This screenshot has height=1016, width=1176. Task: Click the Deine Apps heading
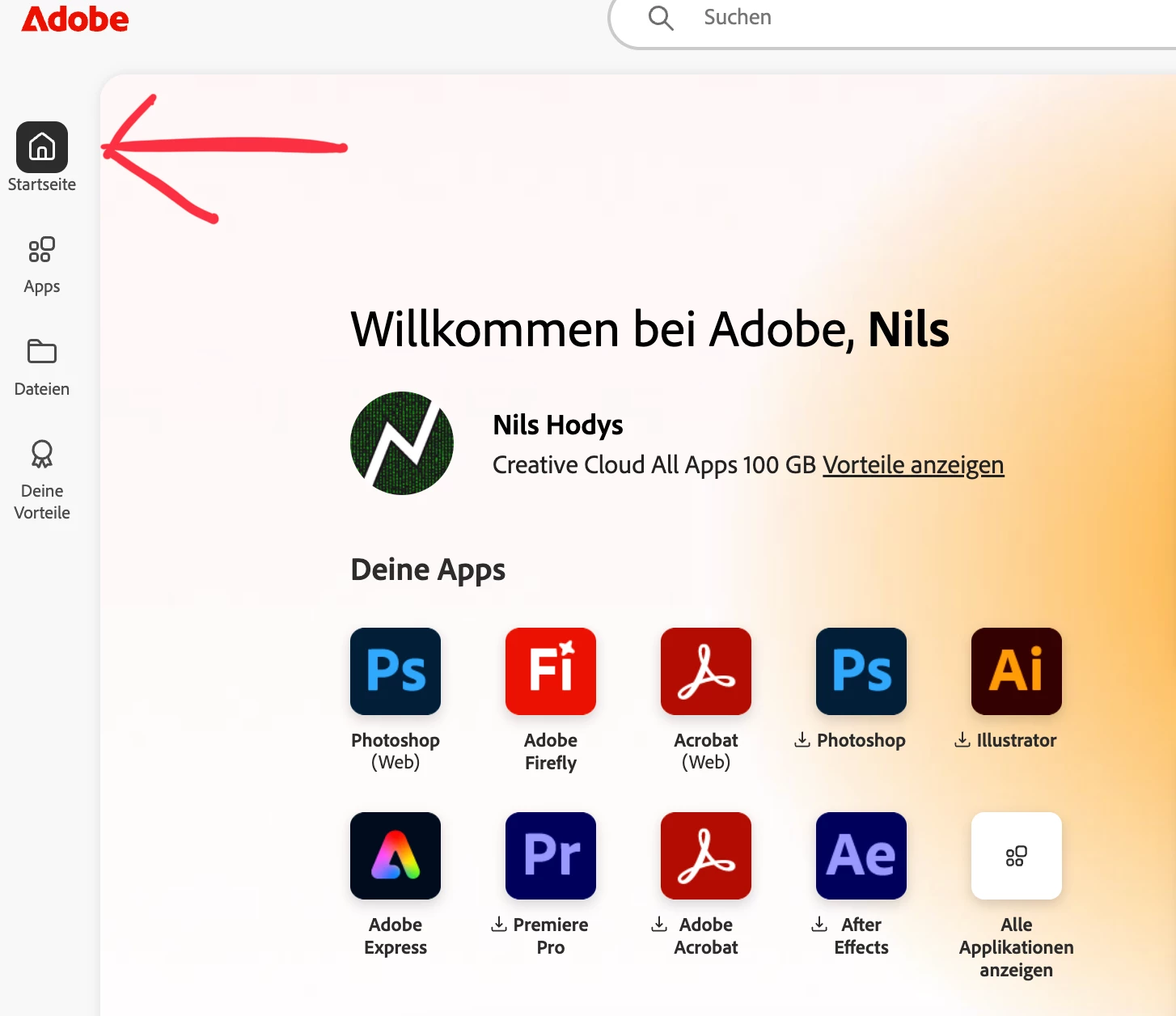click(x=428, y=570)
